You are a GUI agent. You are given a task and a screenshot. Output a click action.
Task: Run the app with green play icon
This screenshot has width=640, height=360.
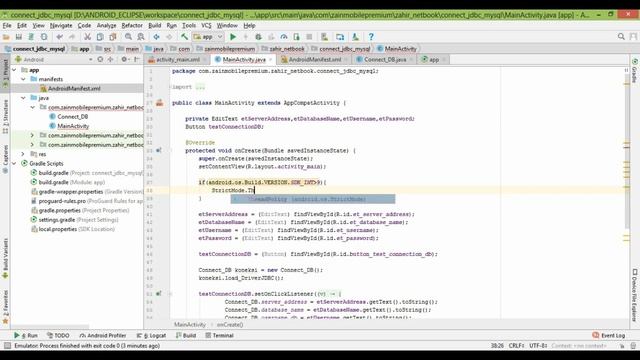(233, 37)
